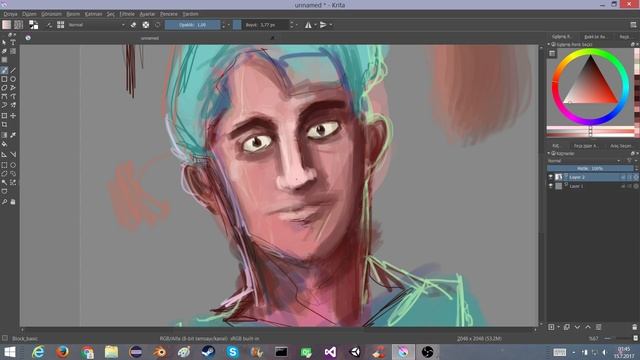Collapse the Layers docker
This screenshot has width=640, height=360.
coord(549,153)
